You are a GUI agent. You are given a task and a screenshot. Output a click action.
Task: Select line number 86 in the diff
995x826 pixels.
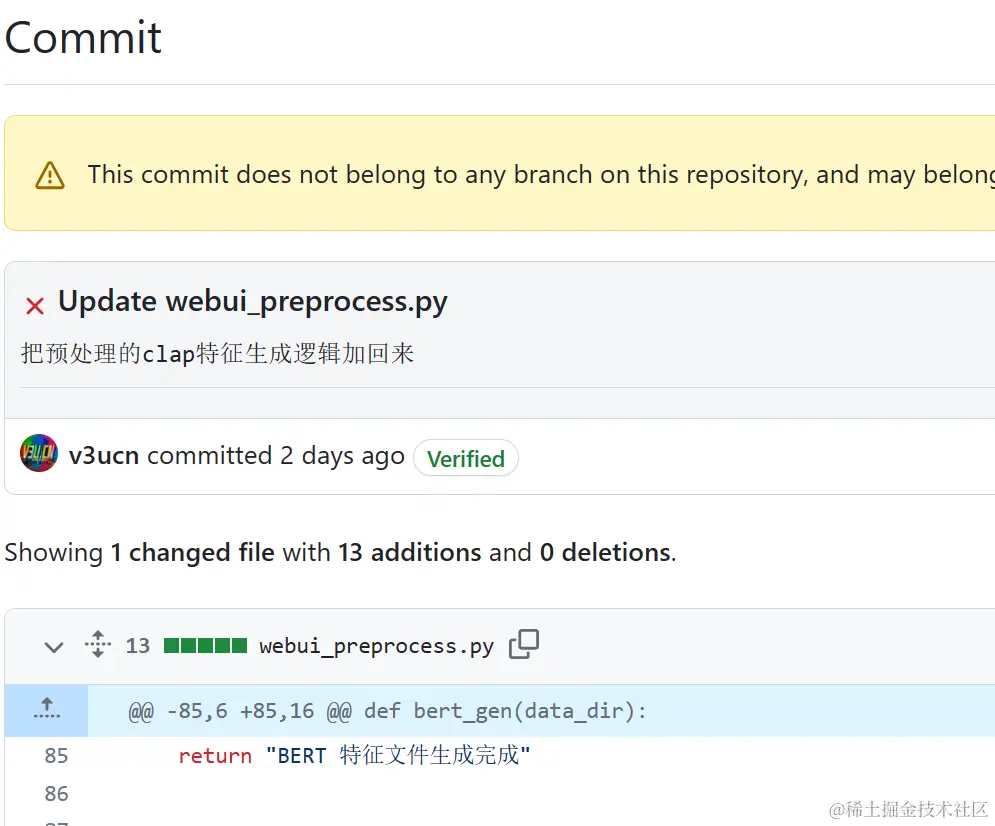tap(56, 794)
